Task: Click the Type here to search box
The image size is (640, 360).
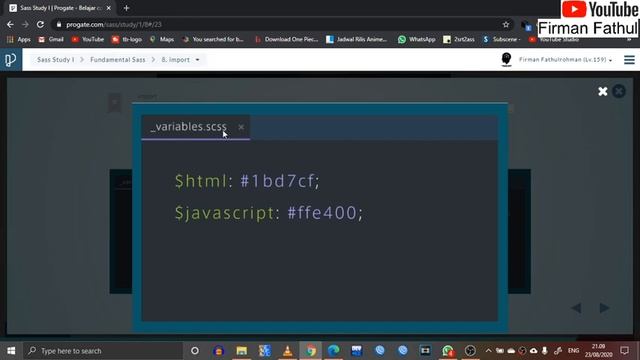Action: pos(103,351)
